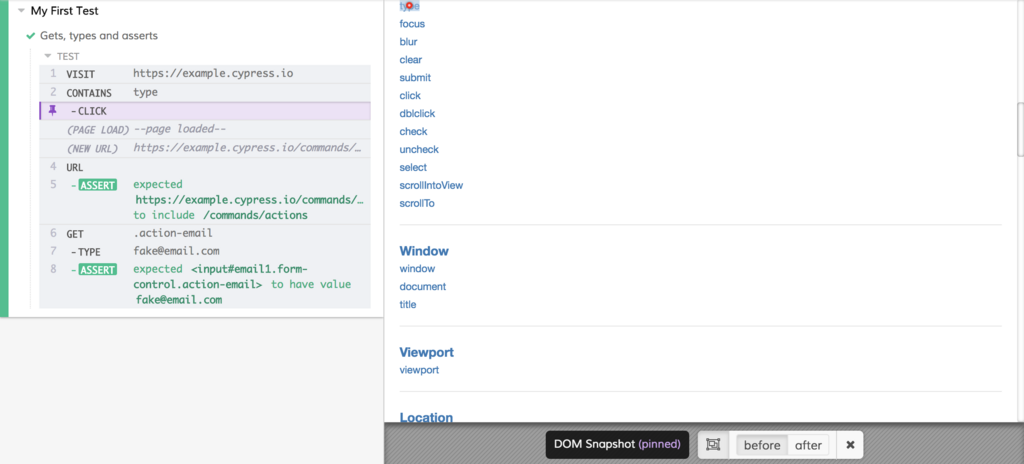Open the submit command link

pos(415,78)
